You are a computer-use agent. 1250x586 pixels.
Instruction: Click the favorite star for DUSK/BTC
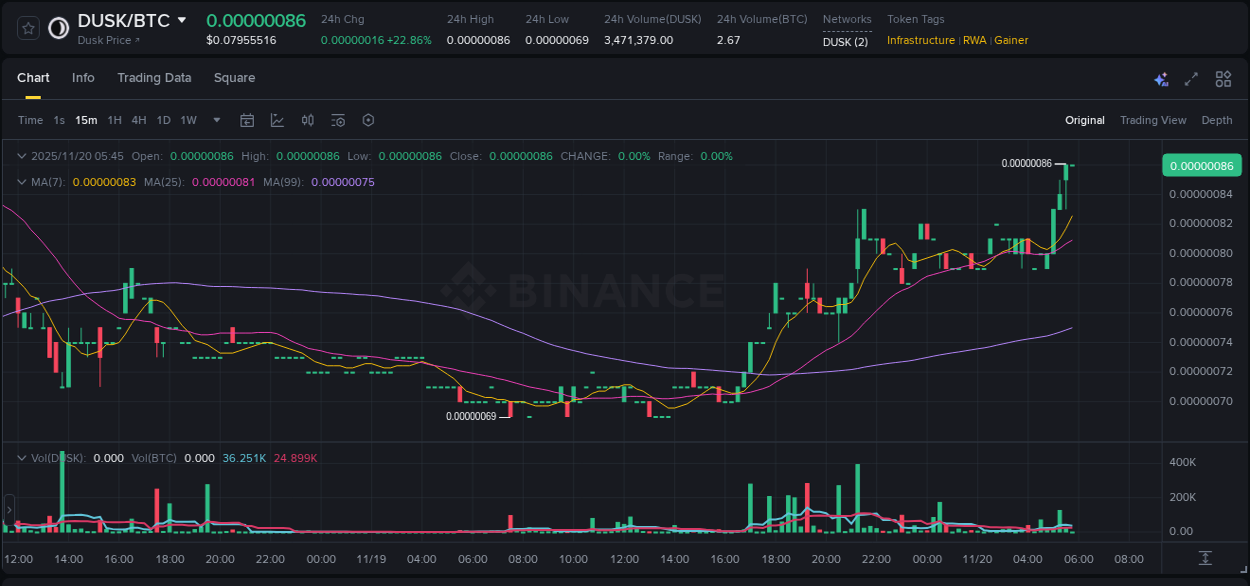point(27,28)
